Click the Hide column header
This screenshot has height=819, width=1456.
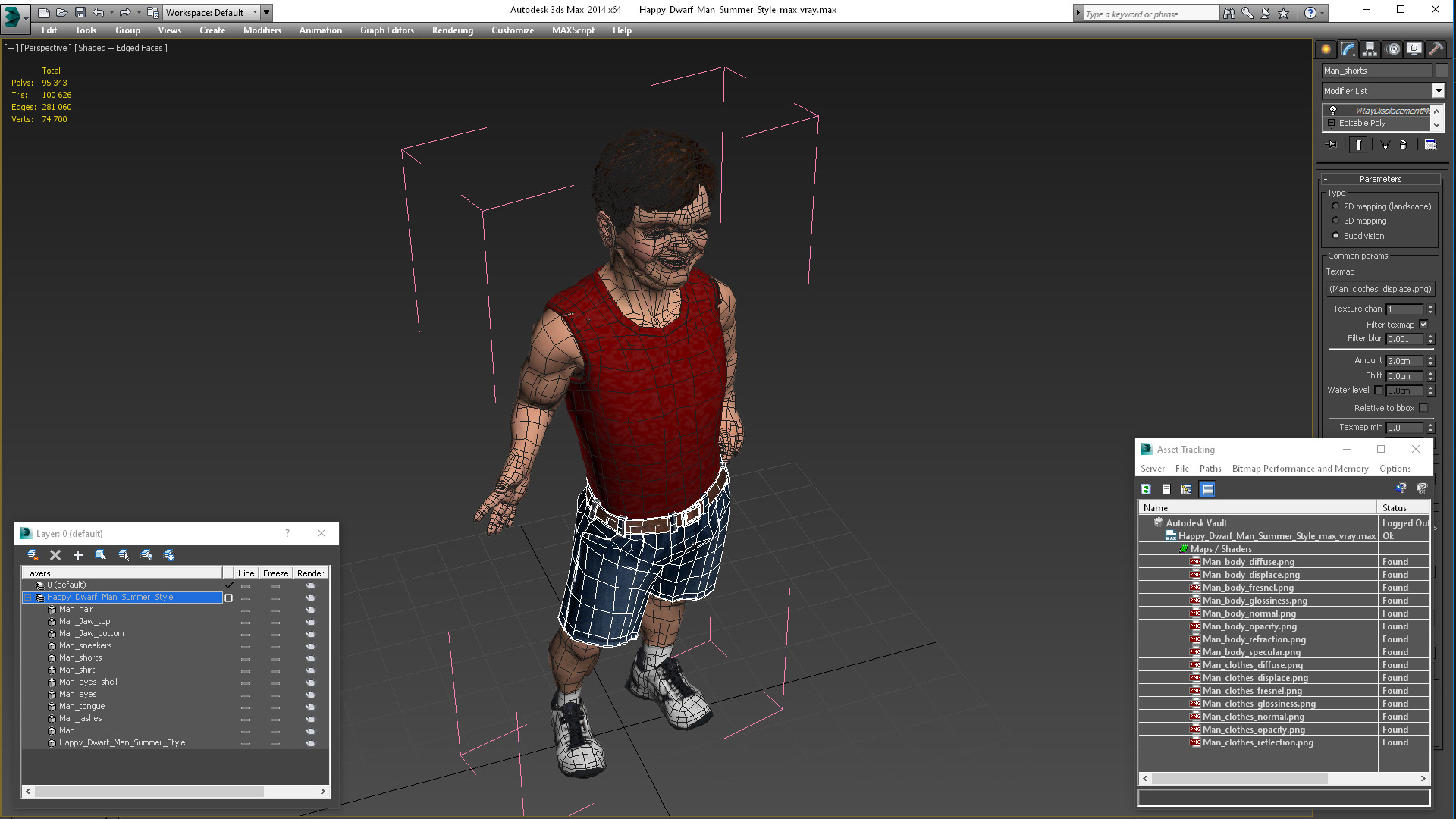coord(246,573)
